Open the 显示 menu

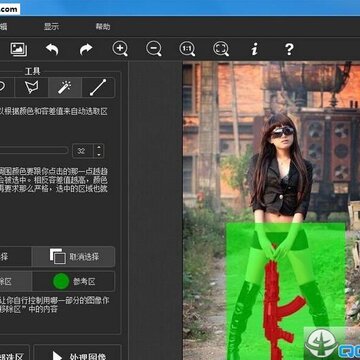(51, 27)
